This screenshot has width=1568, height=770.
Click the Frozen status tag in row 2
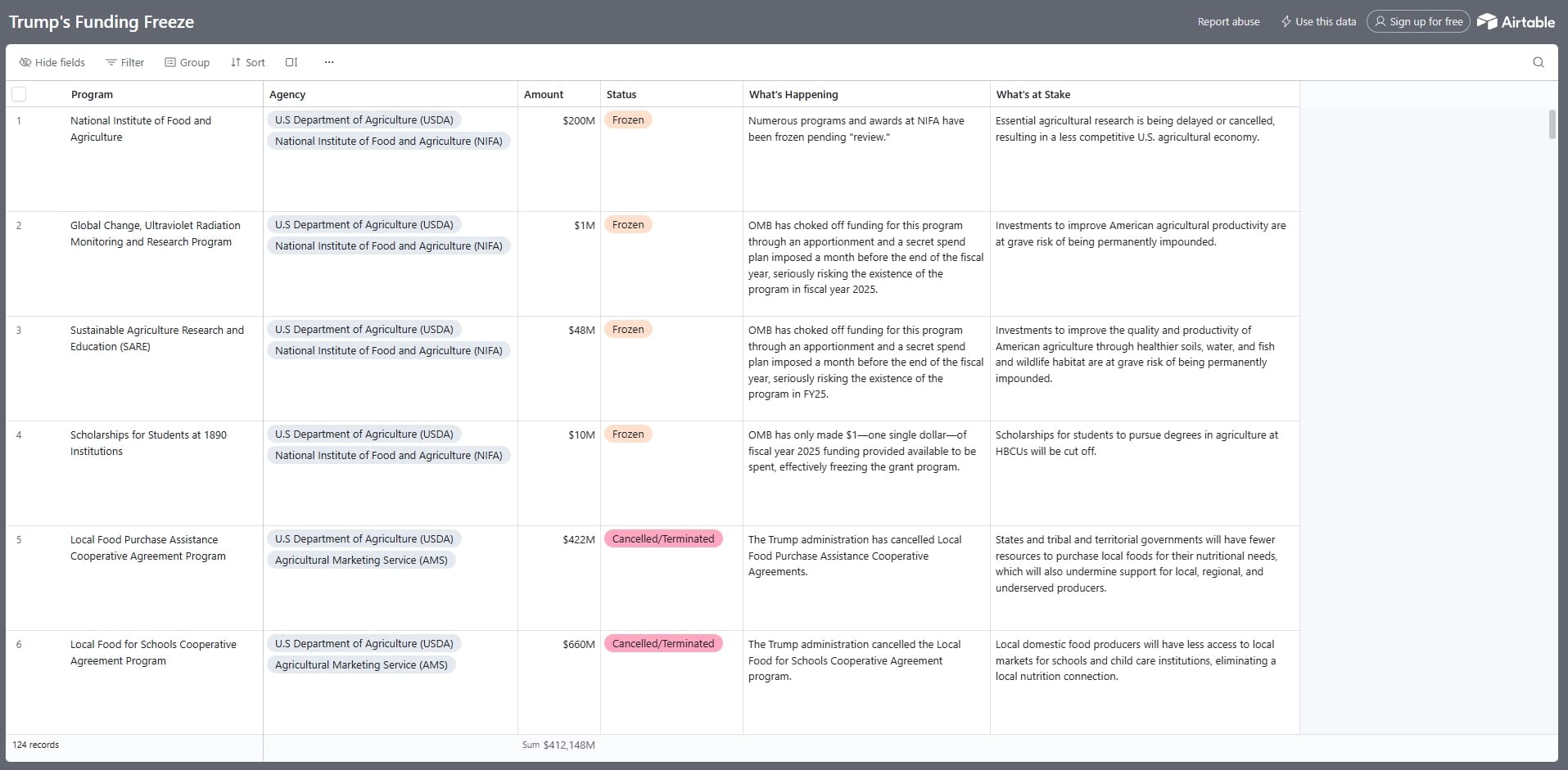628,225
